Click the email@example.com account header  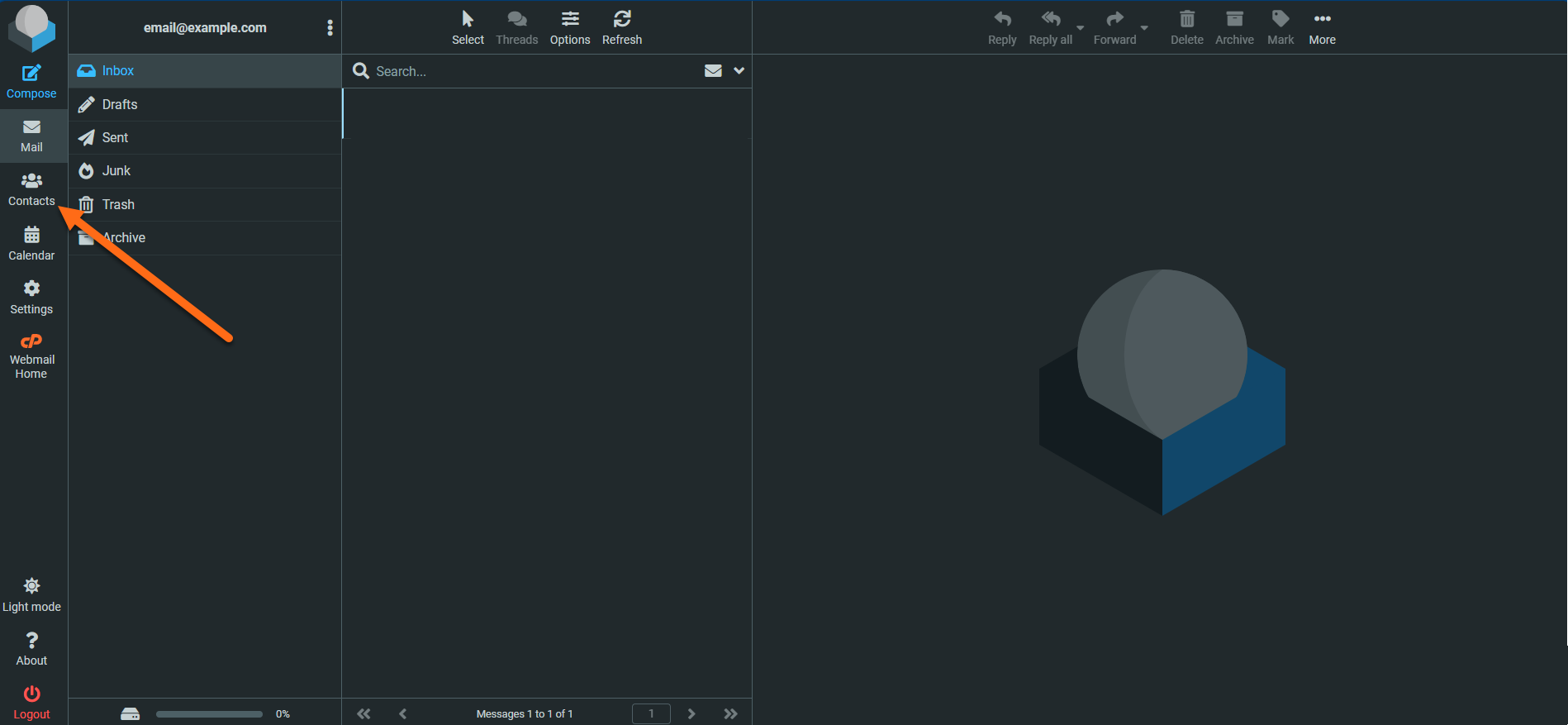pos(205,28)
